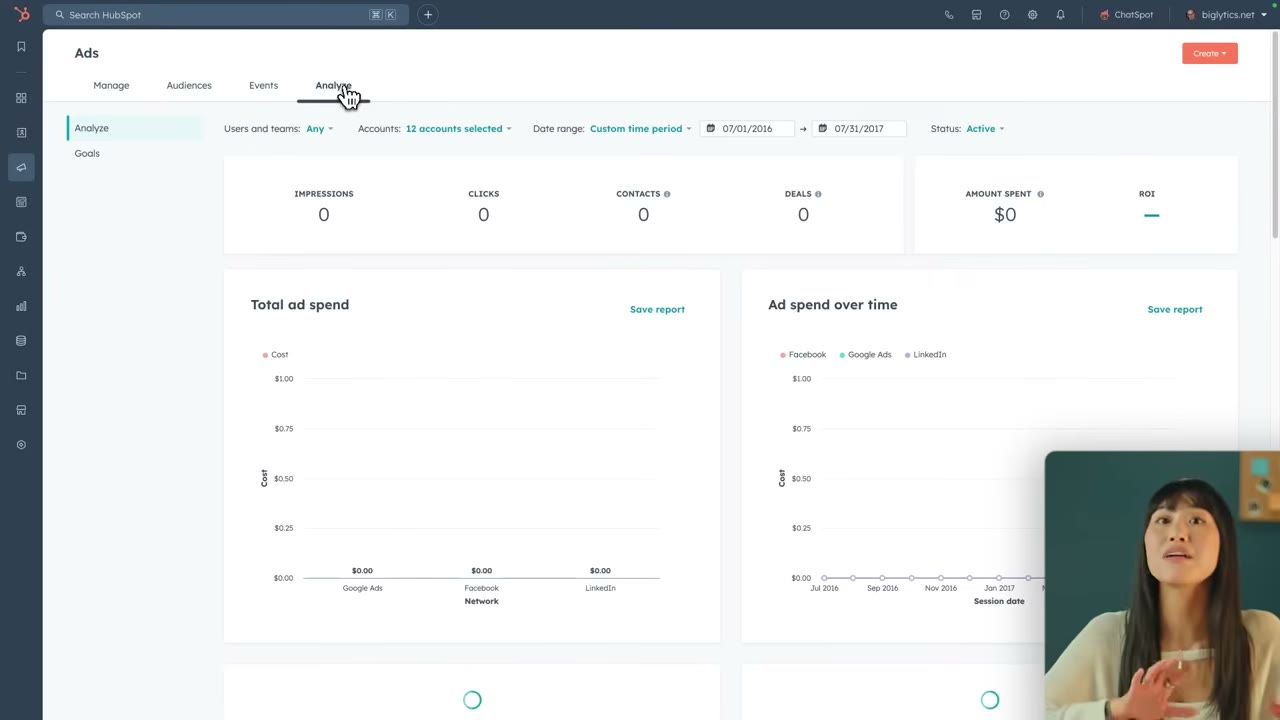Image resolution: width=1280 pixels, height=720 pixels.
Task: Click the HubSpot sprocket logo
Action: click(x=21, y=14)
